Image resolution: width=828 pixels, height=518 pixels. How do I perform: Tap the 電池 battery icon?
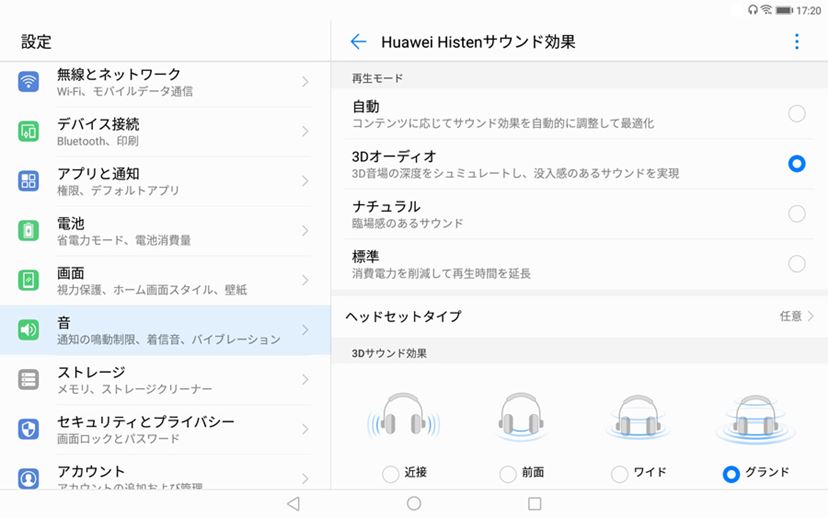pos(29,231)
